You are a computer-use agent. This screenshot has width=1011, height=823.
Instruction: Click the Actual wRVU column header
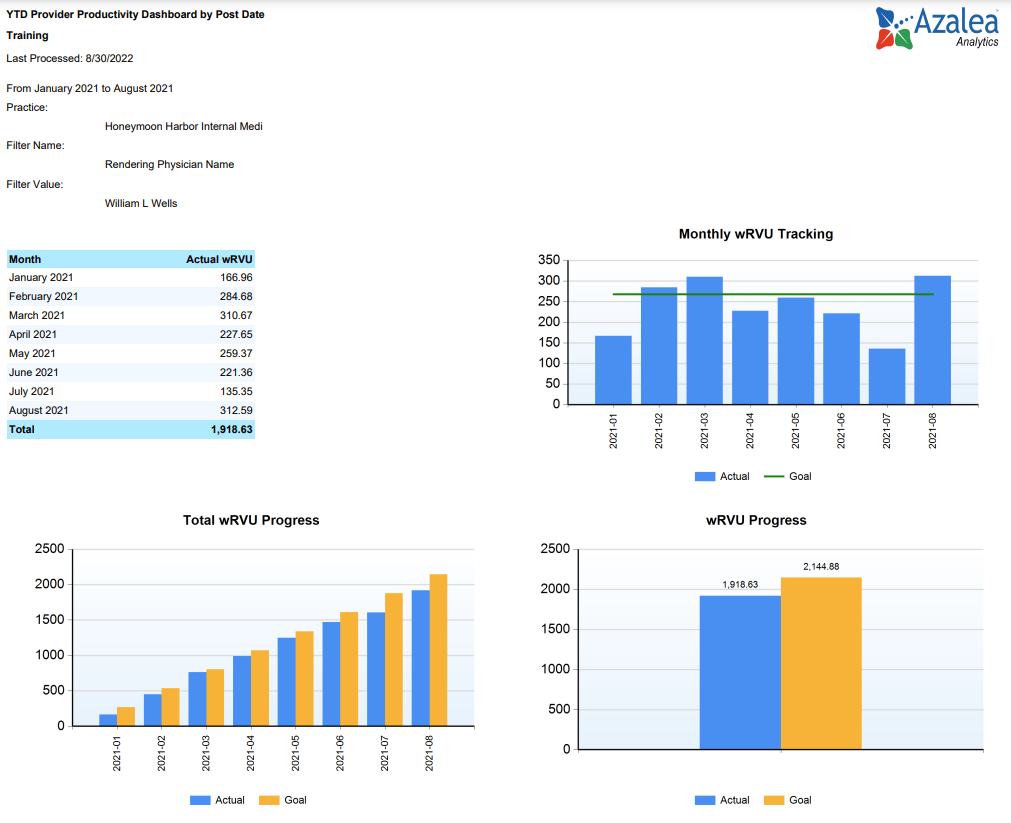click(x=219, y=259)
